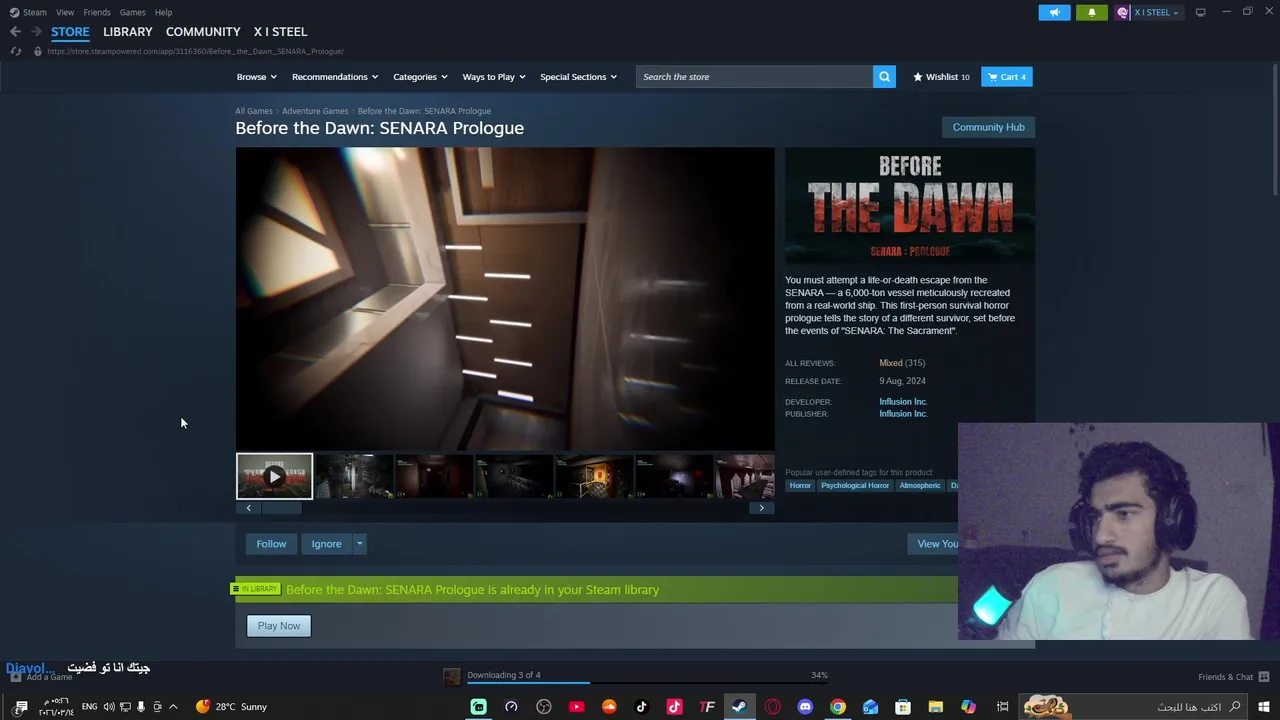The image size is (1280, 720).
Task: Open the Community Hub
Action: (988, 127)
